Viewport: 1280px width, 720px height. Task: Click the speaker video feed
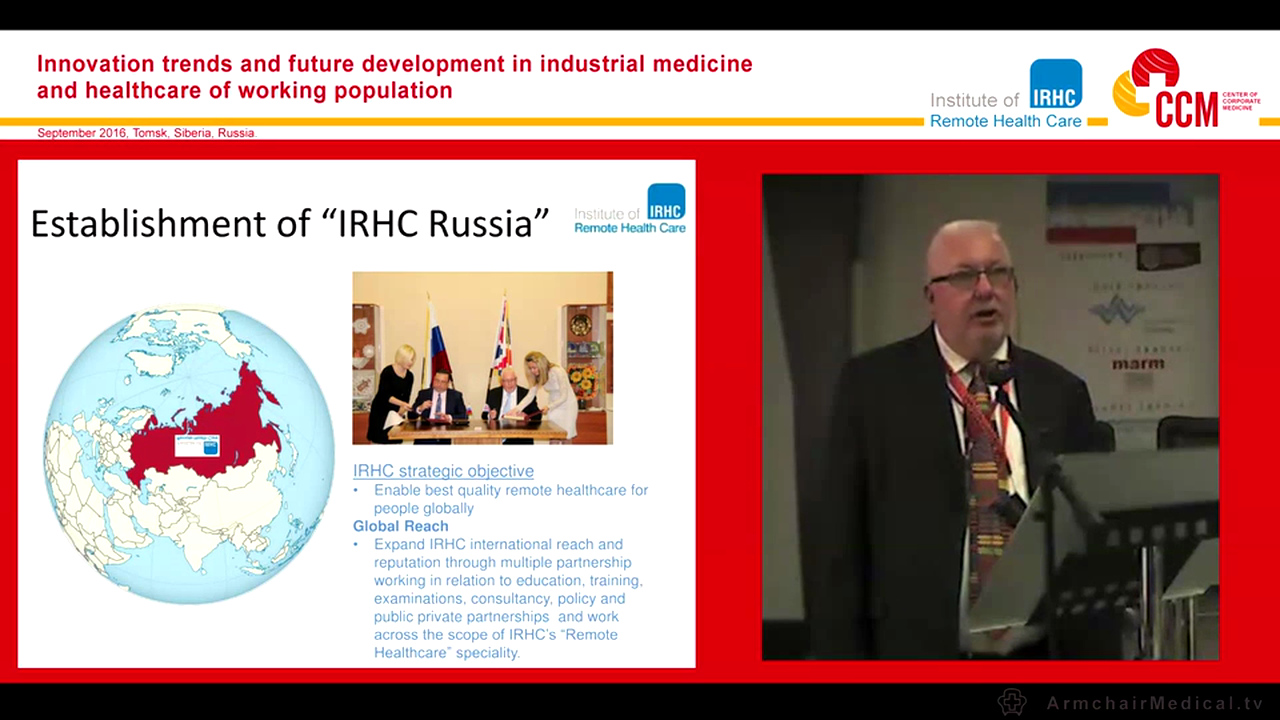tap(991, 418)
